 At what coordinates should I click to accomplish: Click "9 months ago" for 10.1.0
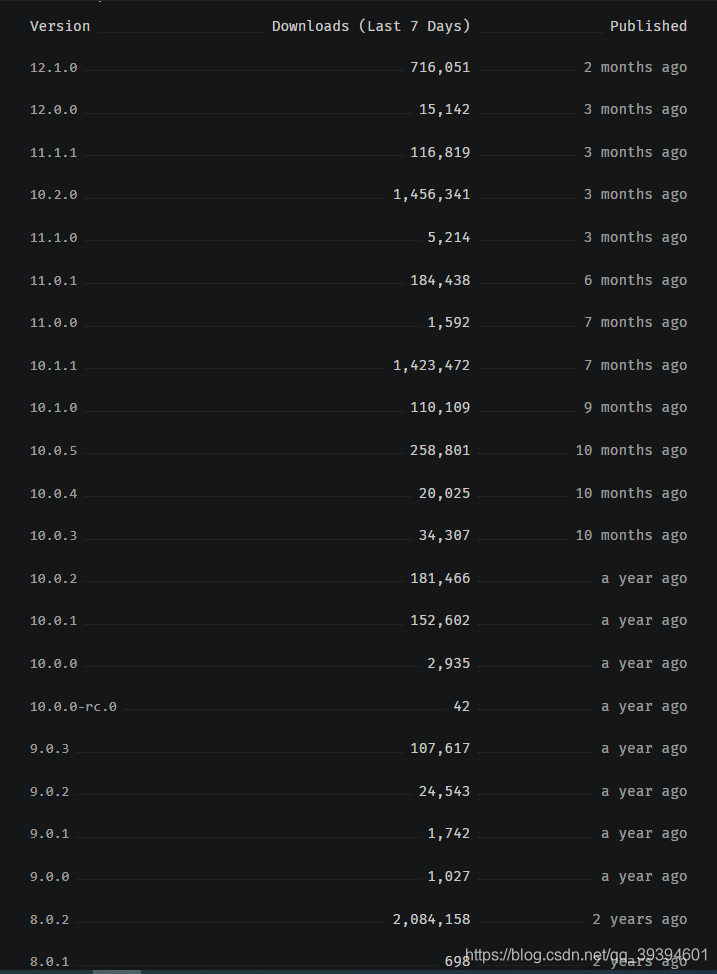coord(635,407)
